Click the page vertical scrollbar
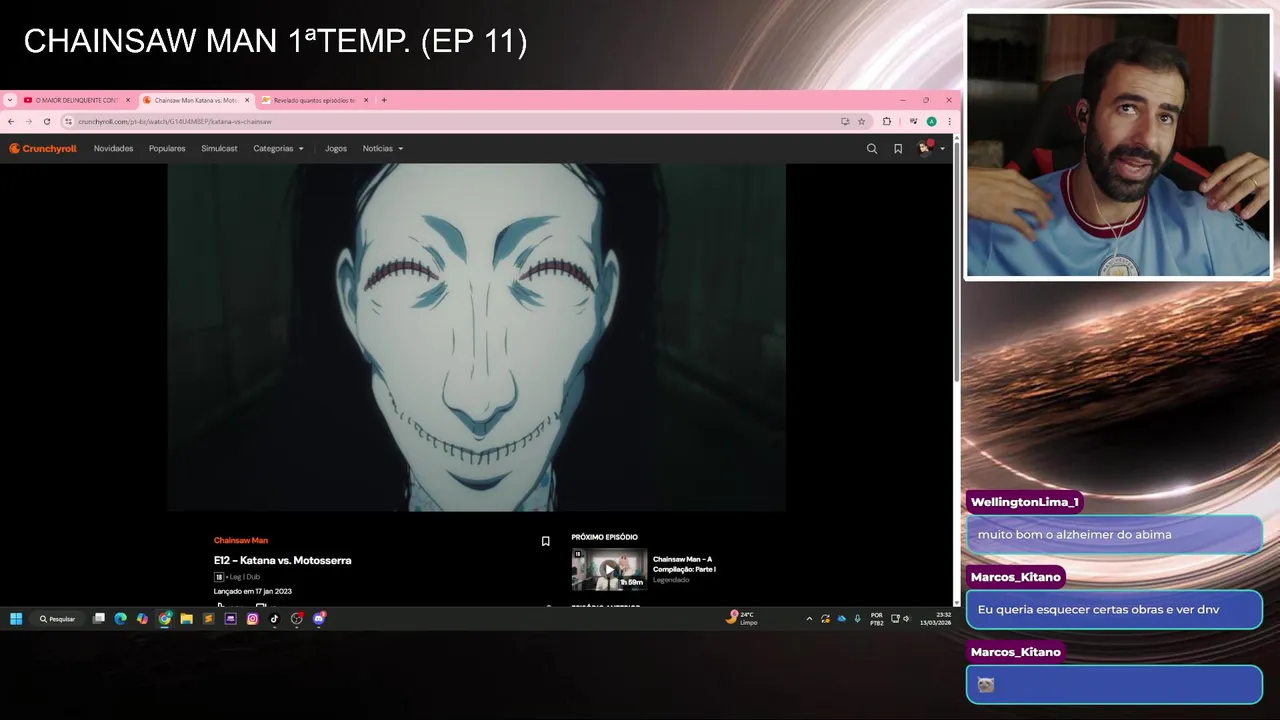 pyautogui.click(x=957, y=260)
